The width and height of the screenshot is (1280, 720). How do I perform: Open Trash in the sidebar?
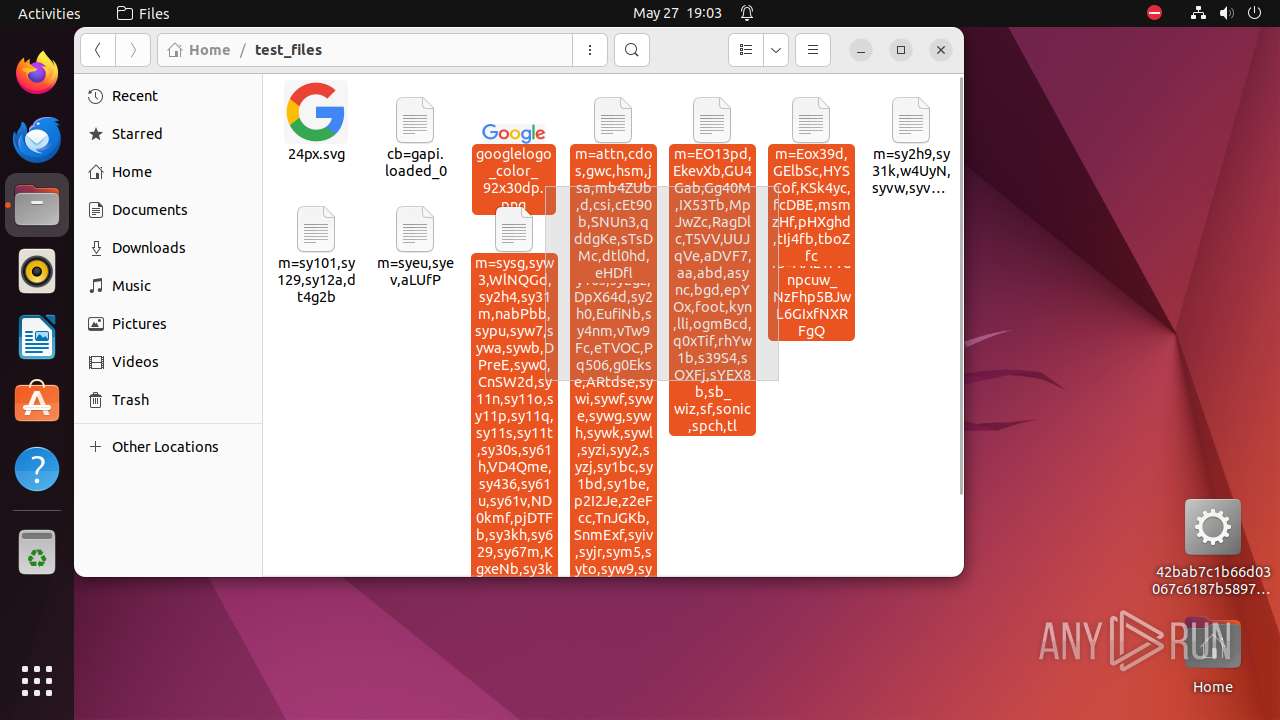(168, 400)
